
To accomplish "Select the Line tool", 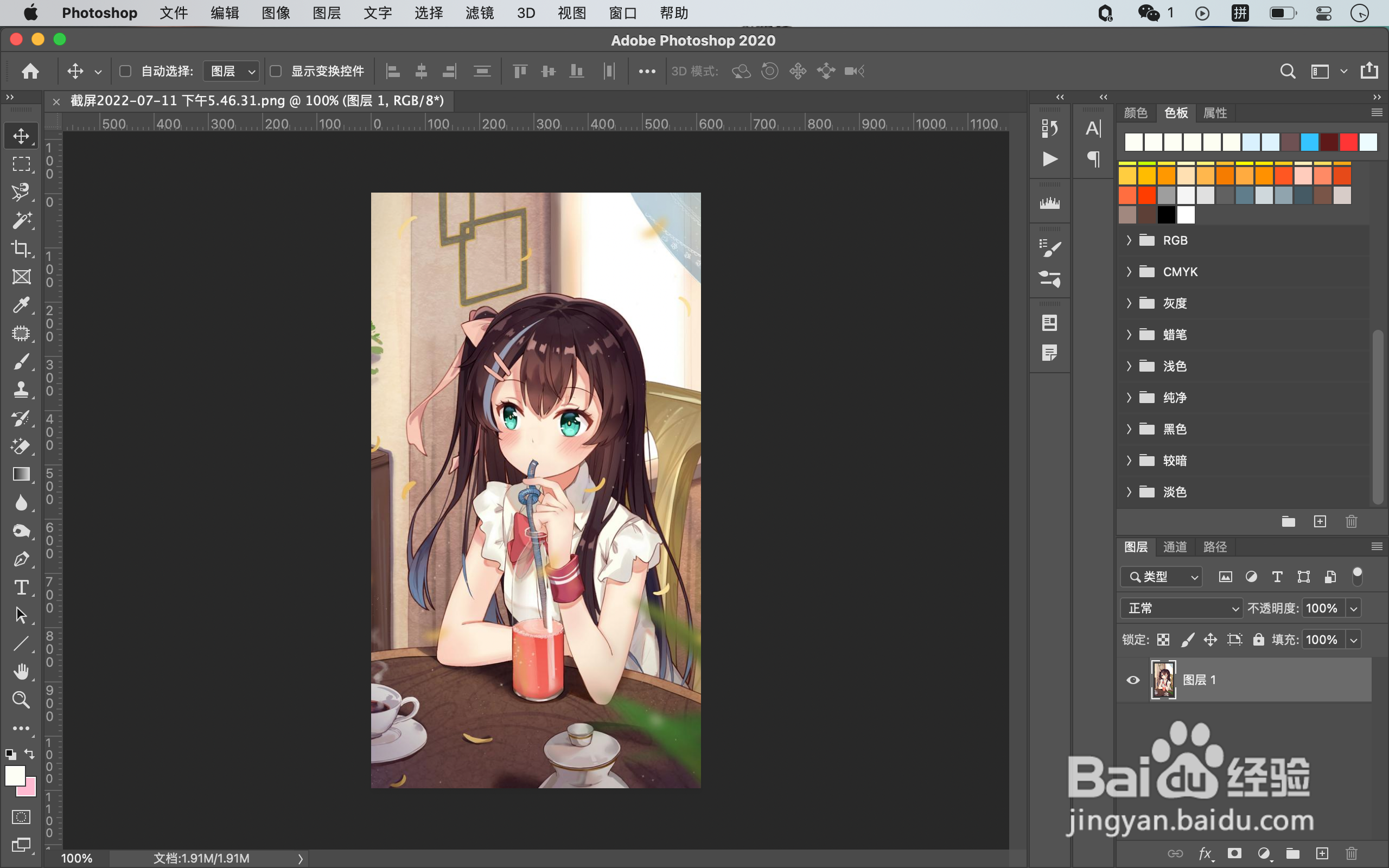I will click(22, 643).
